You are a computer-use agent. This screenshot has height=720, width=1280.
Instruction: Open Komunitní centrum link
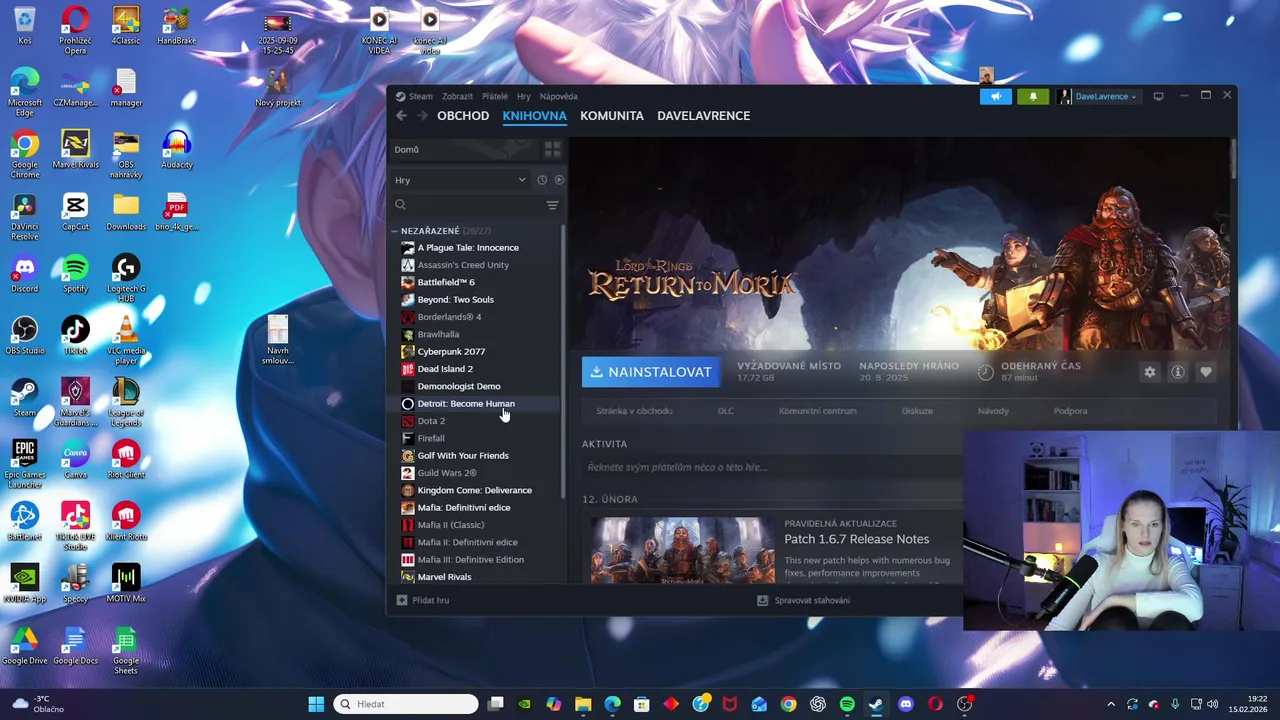(x=817, y=411)
